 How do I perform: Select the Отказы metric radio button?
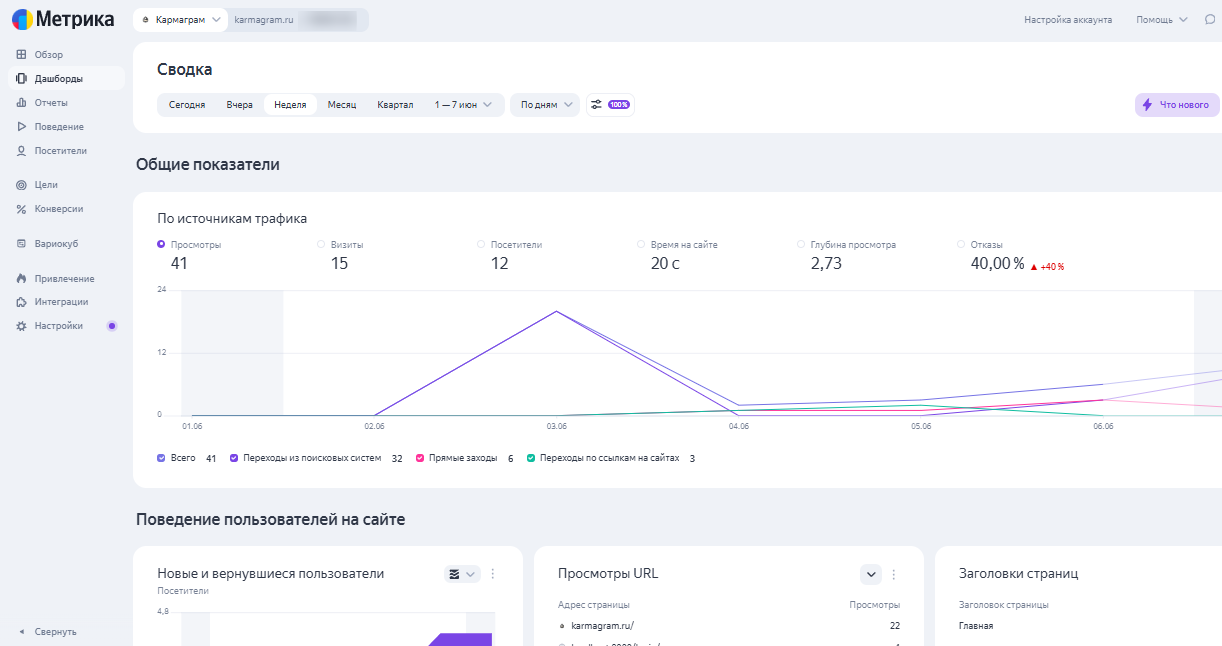point(961,244)
